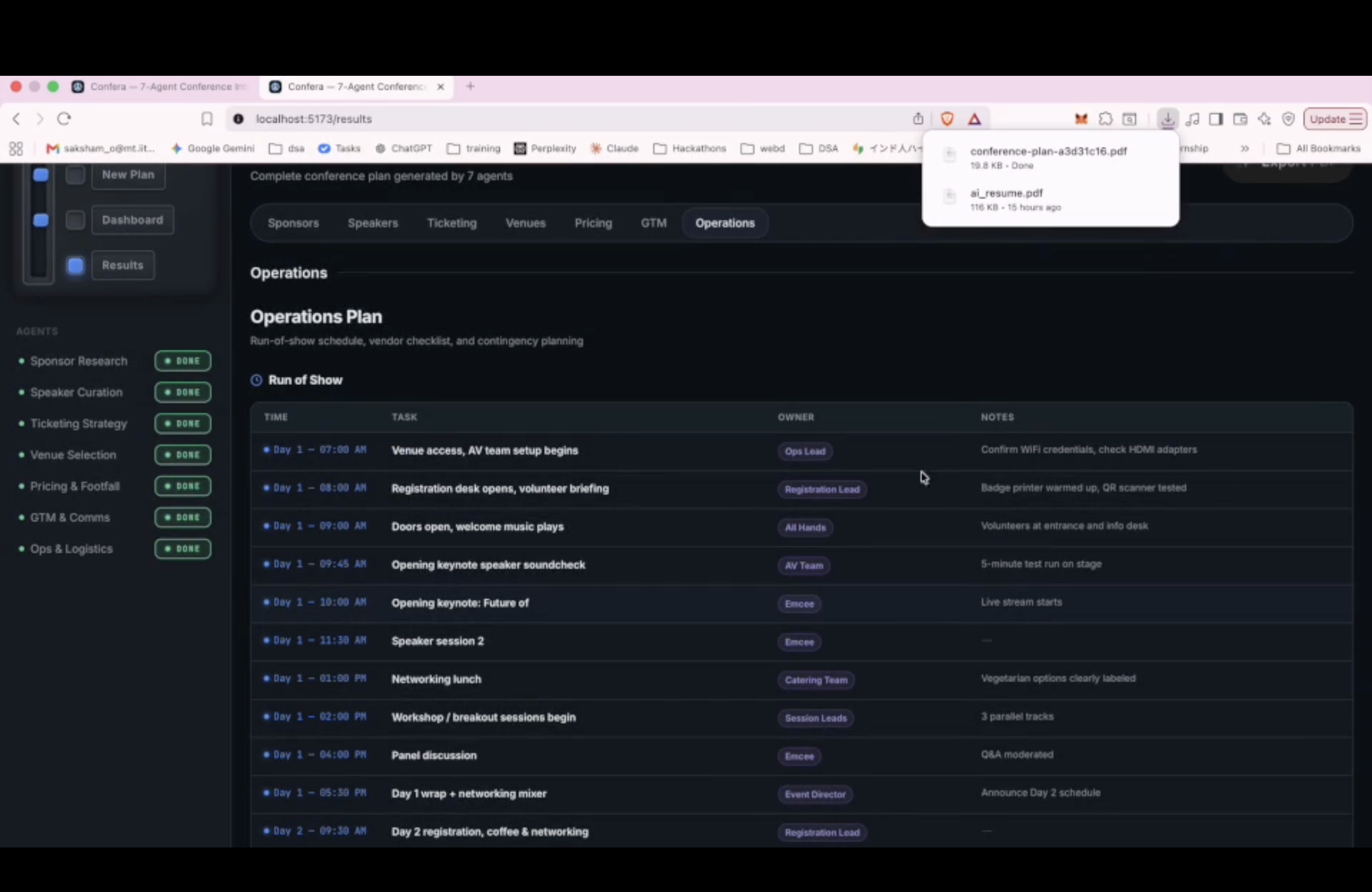
Task: Open a new browser tab
Action: 471,87
